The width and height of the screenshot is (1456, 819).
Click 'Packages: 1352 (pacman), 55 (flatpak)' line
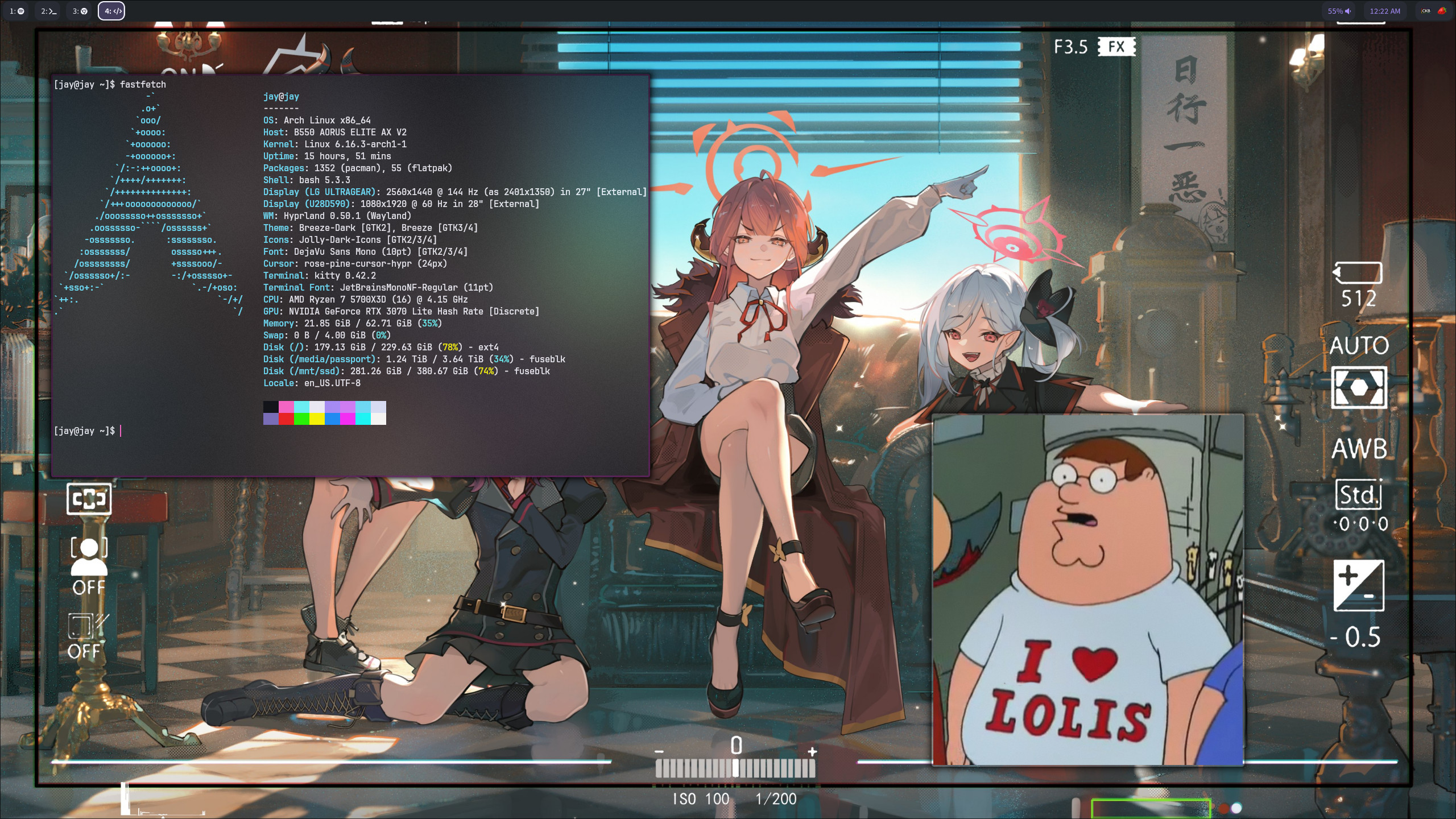(358, 168)
